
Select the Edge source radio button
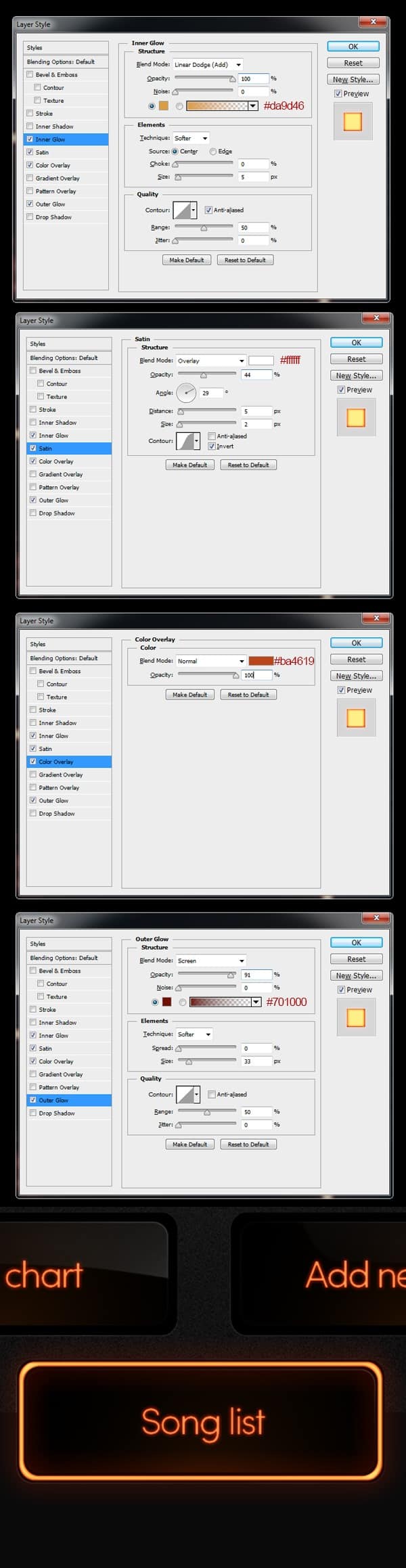pyautogui.click(x=212, y=152)
